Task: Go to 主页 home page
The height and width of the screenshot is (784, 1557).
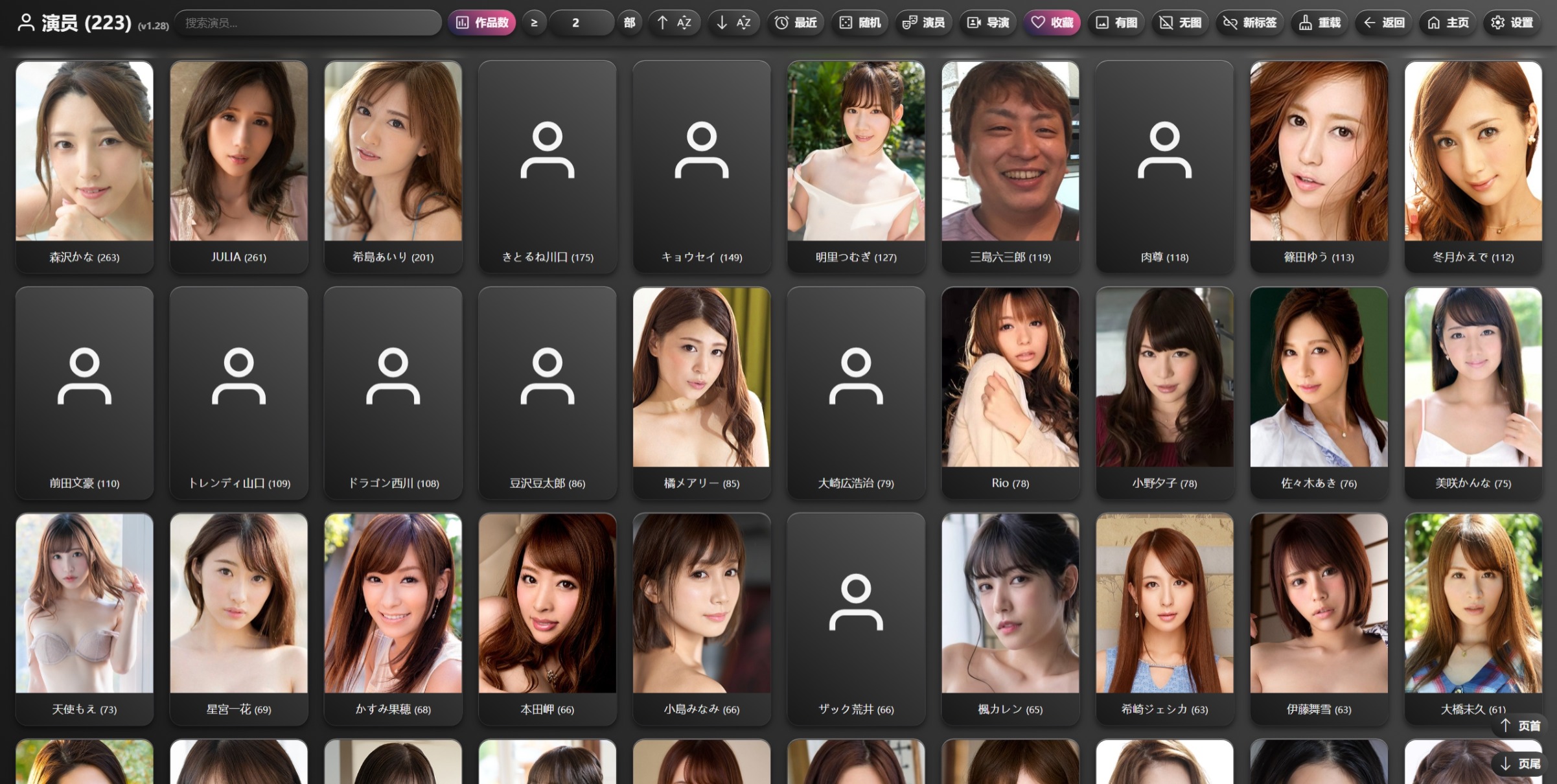Action: coord(1448,23)
